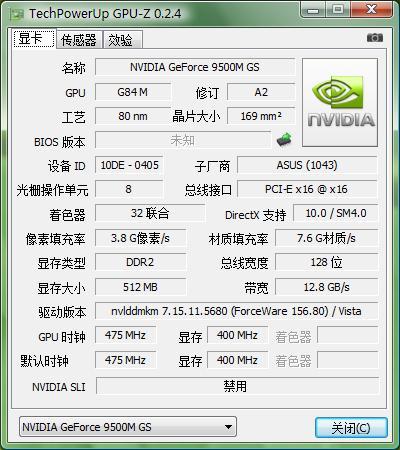Click the 修订 field showing A2

(261, 92)
